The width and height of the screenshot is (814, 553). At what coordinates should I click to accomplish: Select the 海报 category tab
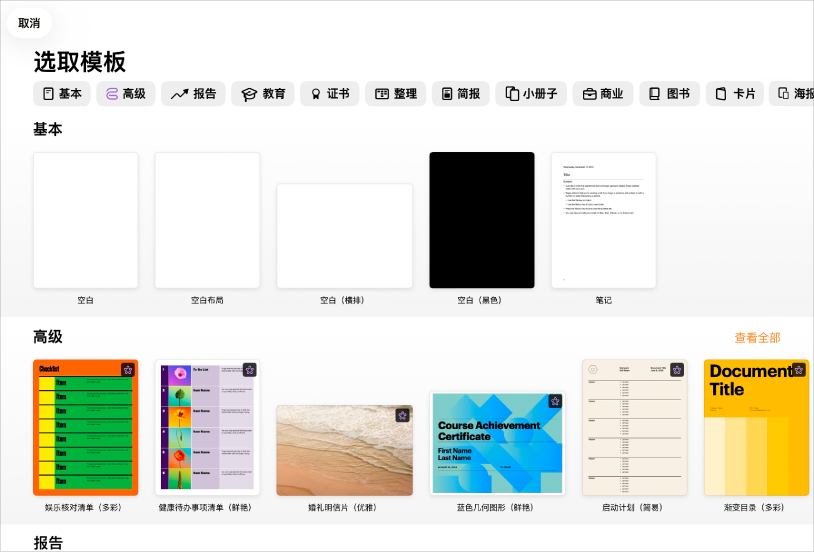792,94
